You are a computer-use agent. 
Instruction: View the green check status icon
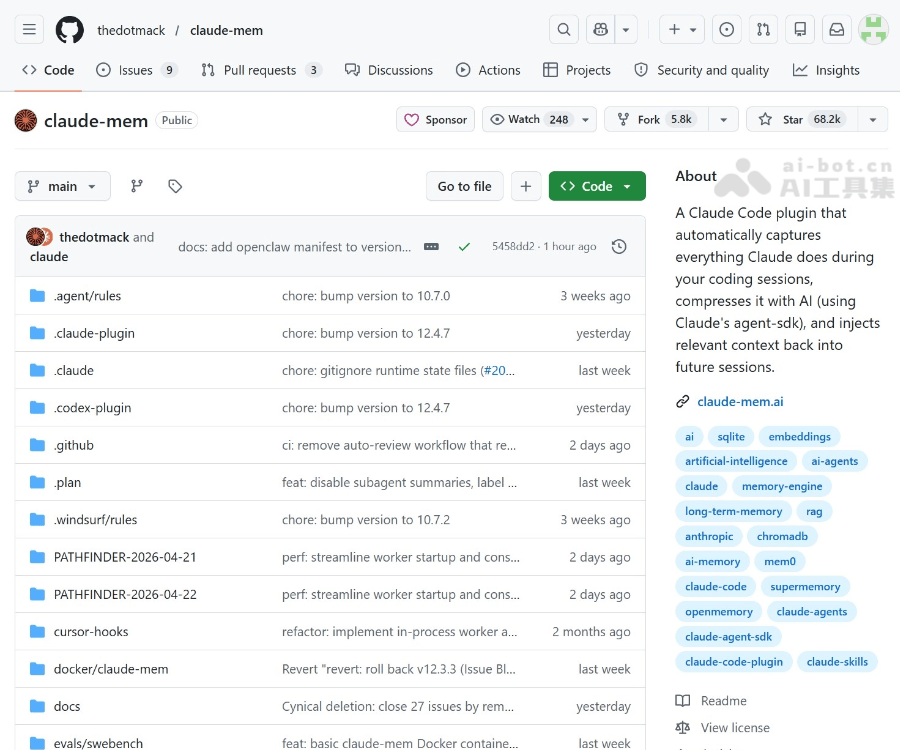point(464,247)
